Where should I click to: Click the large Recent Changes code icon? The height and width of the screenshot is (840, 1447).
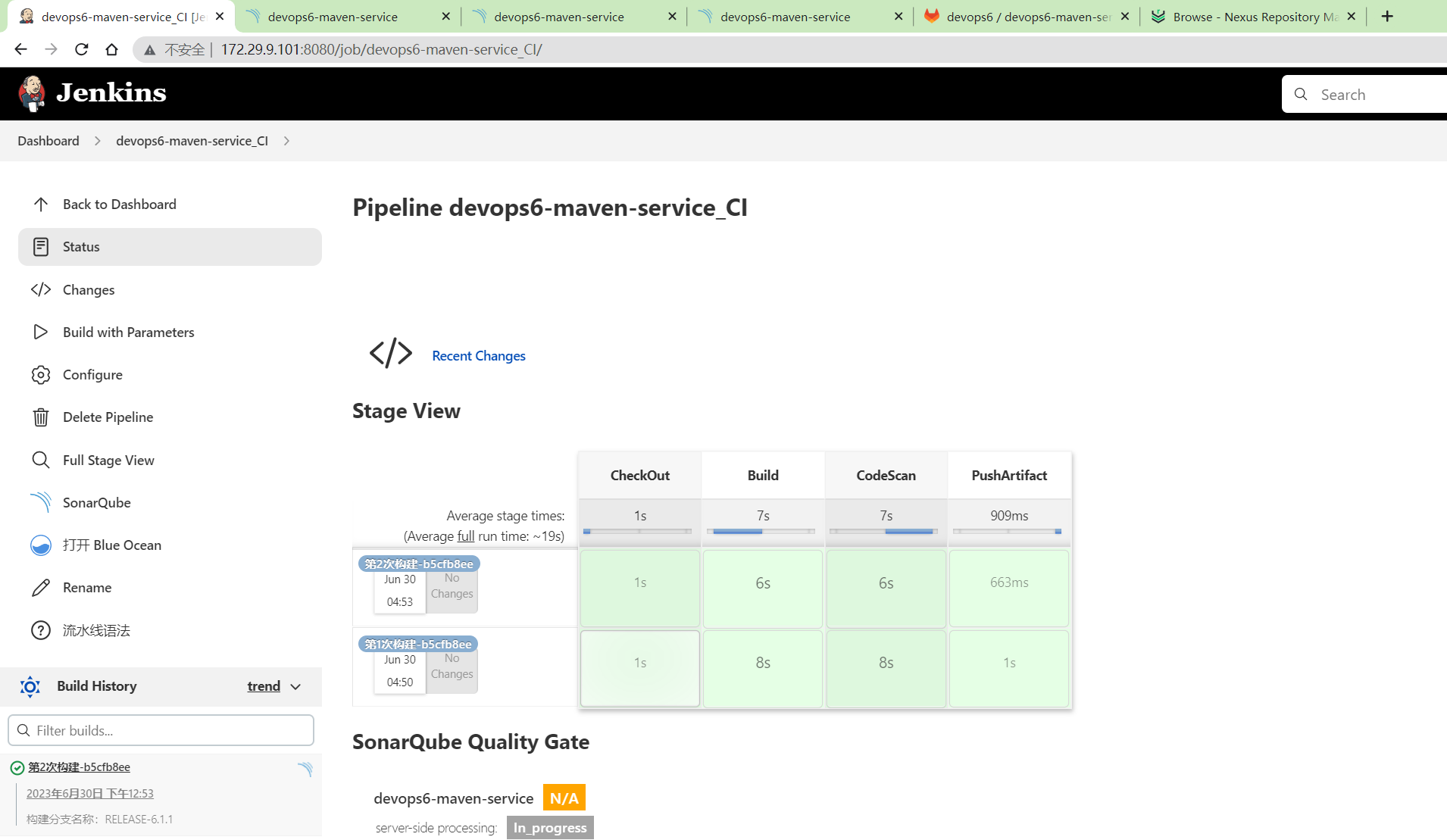[391, 354]
